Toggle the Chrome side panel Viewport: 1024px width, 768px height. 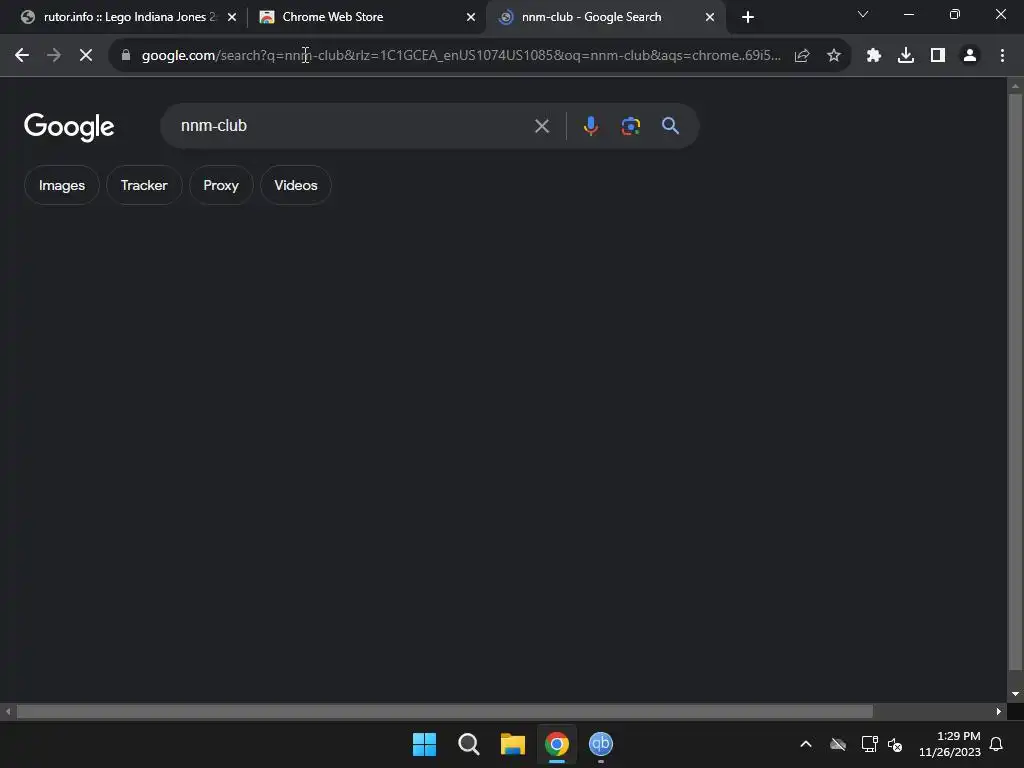click(938, 56)
